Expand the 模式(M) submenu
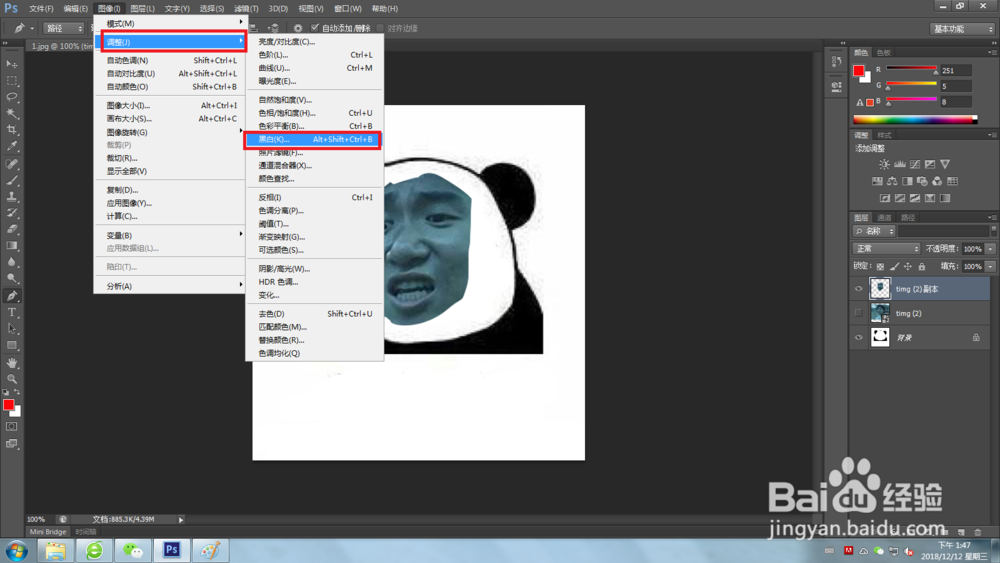 (x=170, y=24)
